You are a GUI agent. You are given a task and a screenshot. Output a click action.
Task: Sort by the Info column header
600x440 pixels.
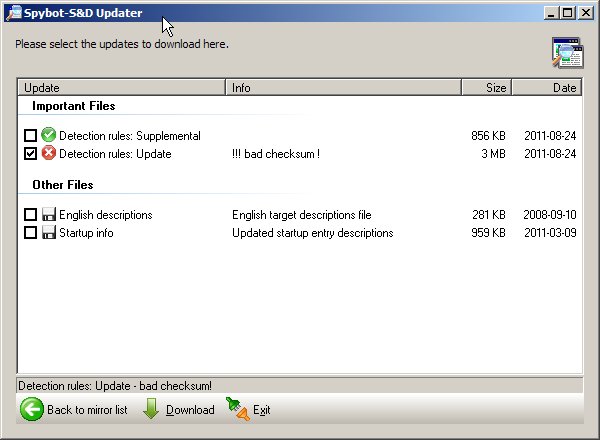pyautogui.click(x=343, y=88)
